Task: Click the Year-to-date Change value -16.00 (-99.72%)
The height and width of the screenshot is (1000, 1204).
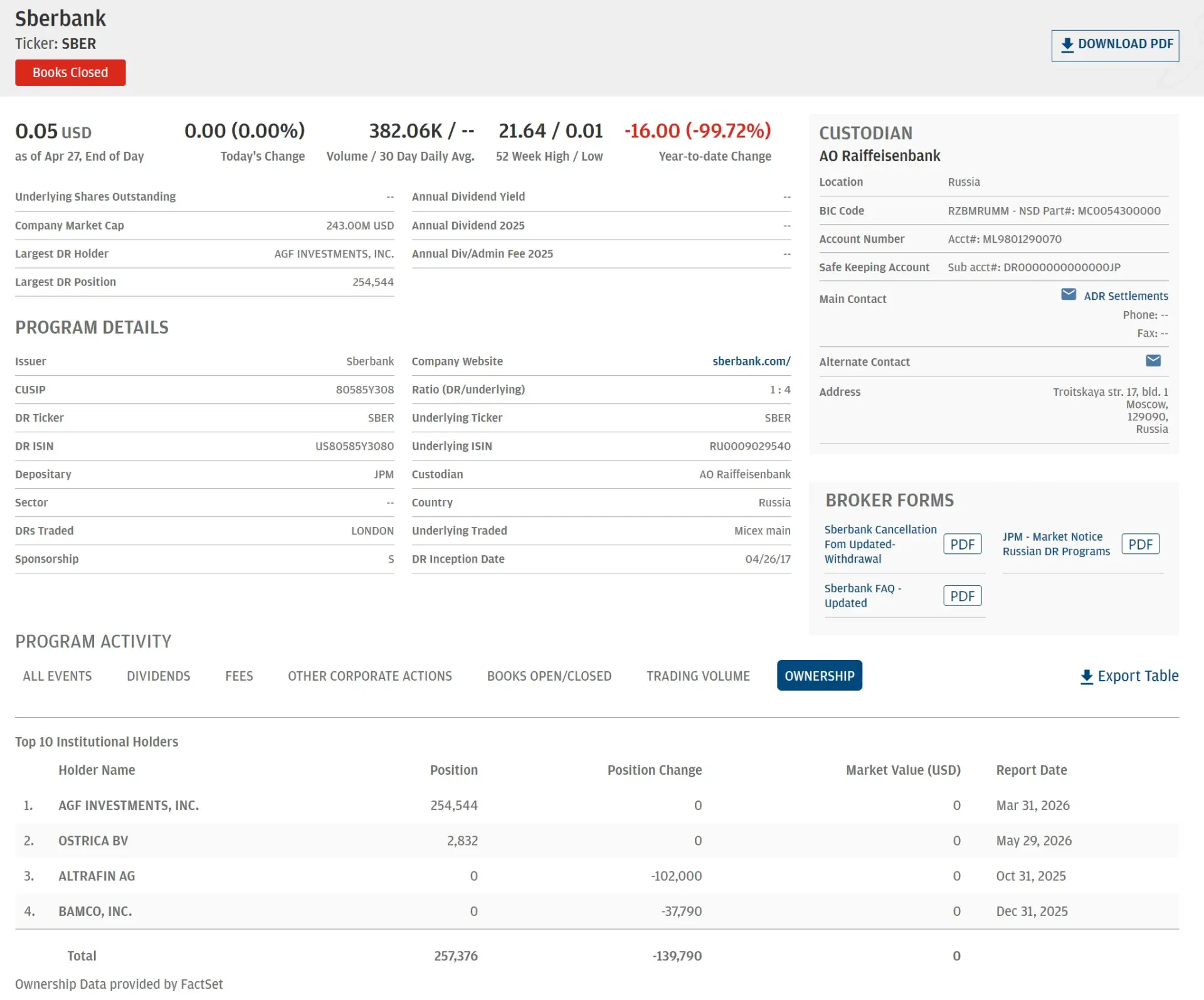Action: pyautogui.click(x=697, y=131)
